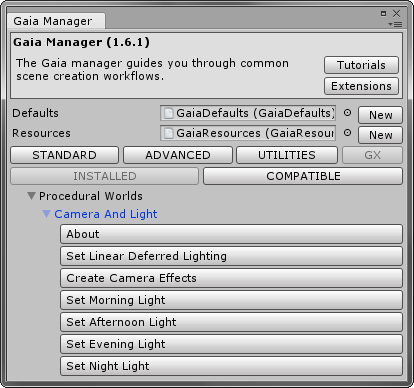Click the Gaia Manager (1.6.1) heading
Image resolution: width=414 pixels, height=388 pixels.
coord(82,42)
